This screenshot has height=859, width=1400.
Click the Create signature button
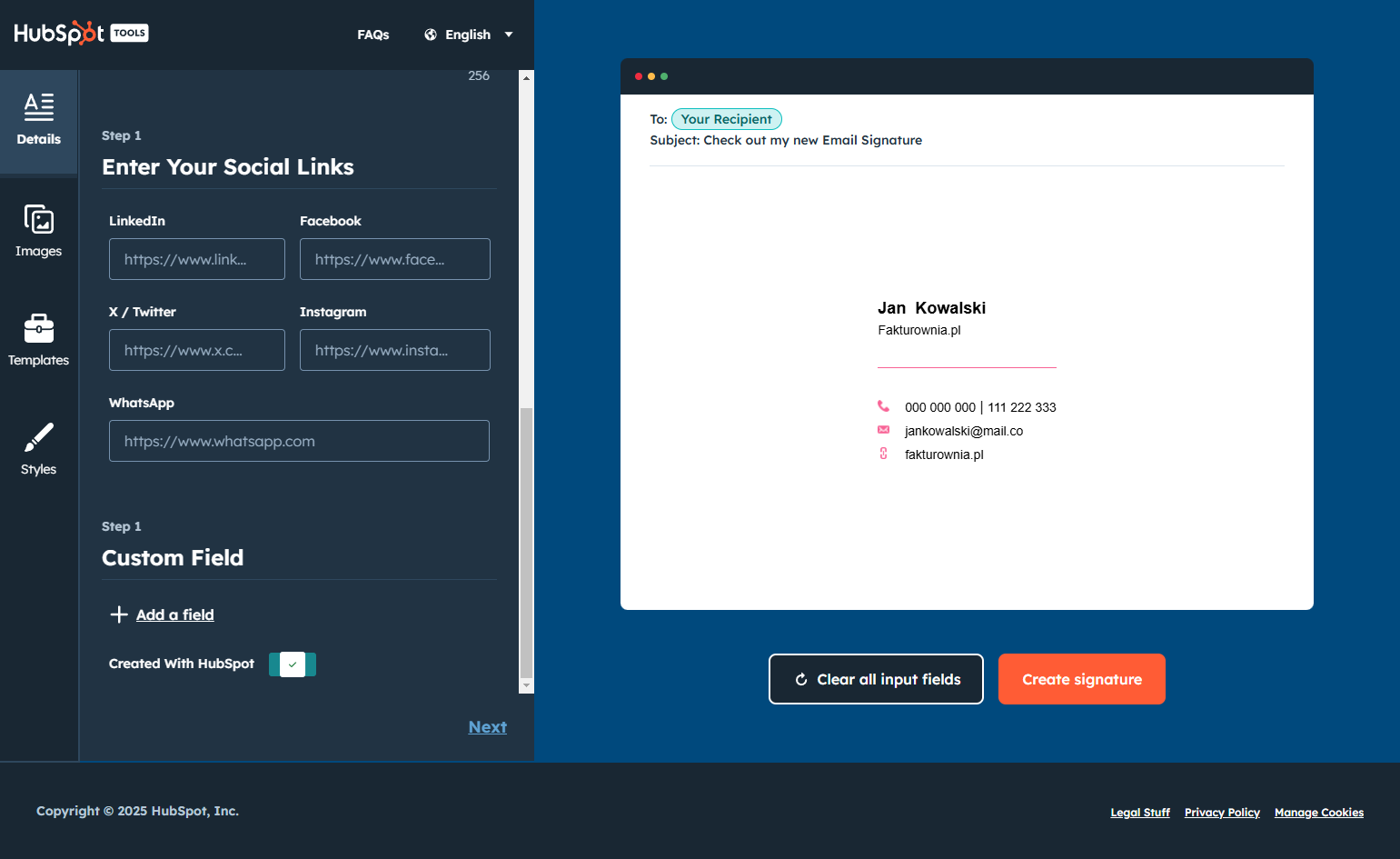point(1082,679)
